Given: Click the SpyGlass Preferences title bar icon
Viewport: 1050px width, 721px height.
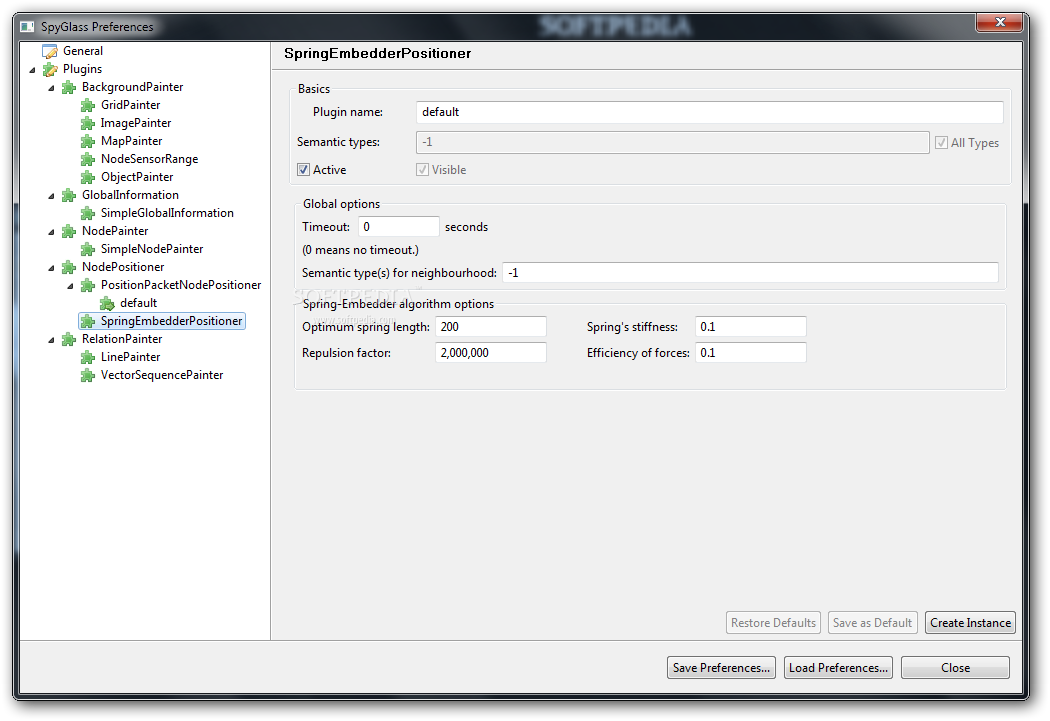Looking at the screenshot, I should (27, 27).
